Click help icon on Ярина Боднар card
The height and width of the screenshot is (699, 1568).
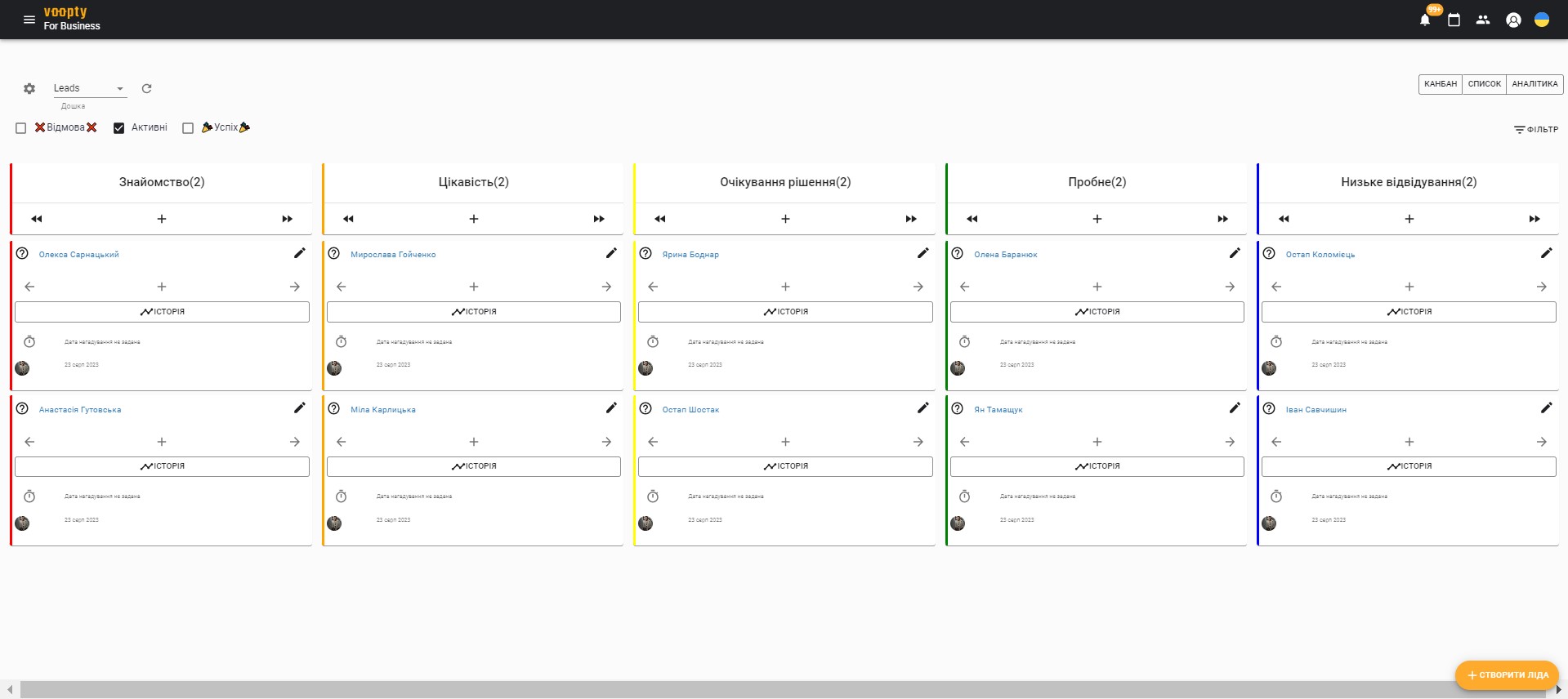pos(646,254)
